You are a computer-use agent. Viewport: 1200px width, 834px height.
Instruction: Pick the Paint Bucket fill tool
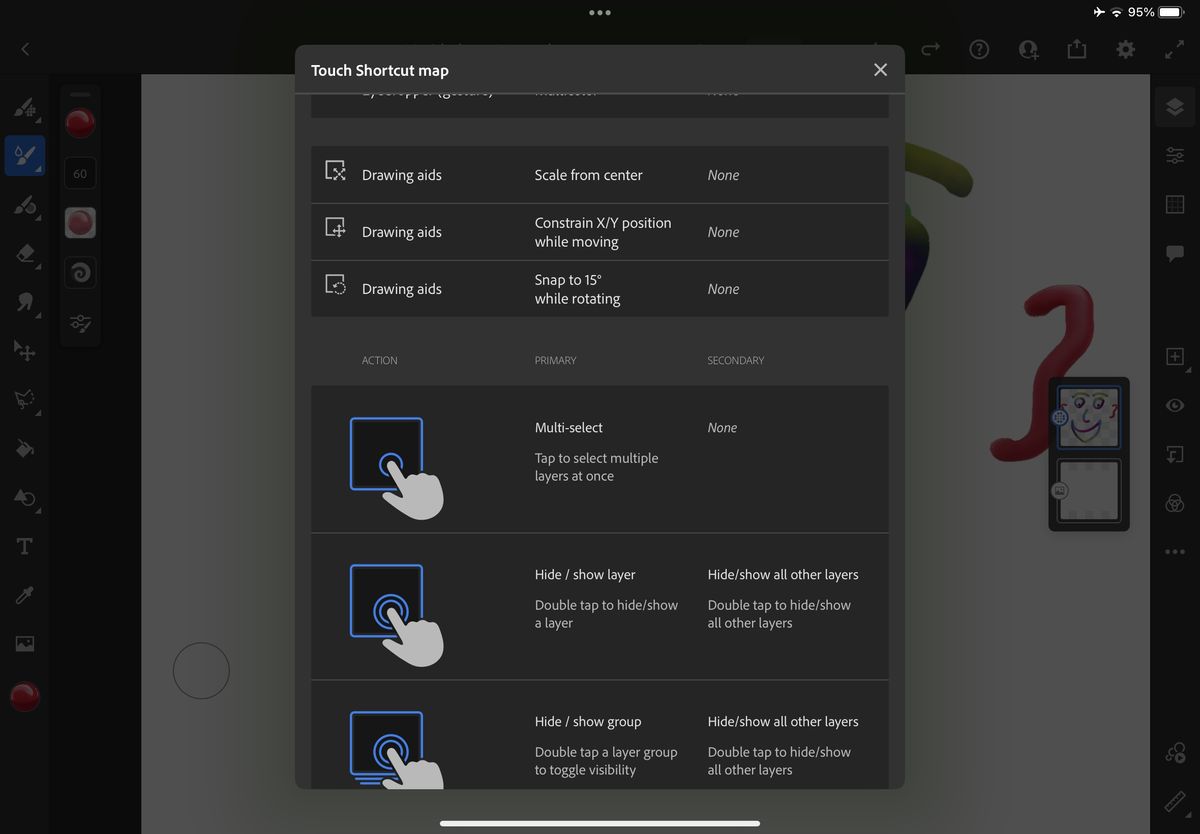(25, 448)
